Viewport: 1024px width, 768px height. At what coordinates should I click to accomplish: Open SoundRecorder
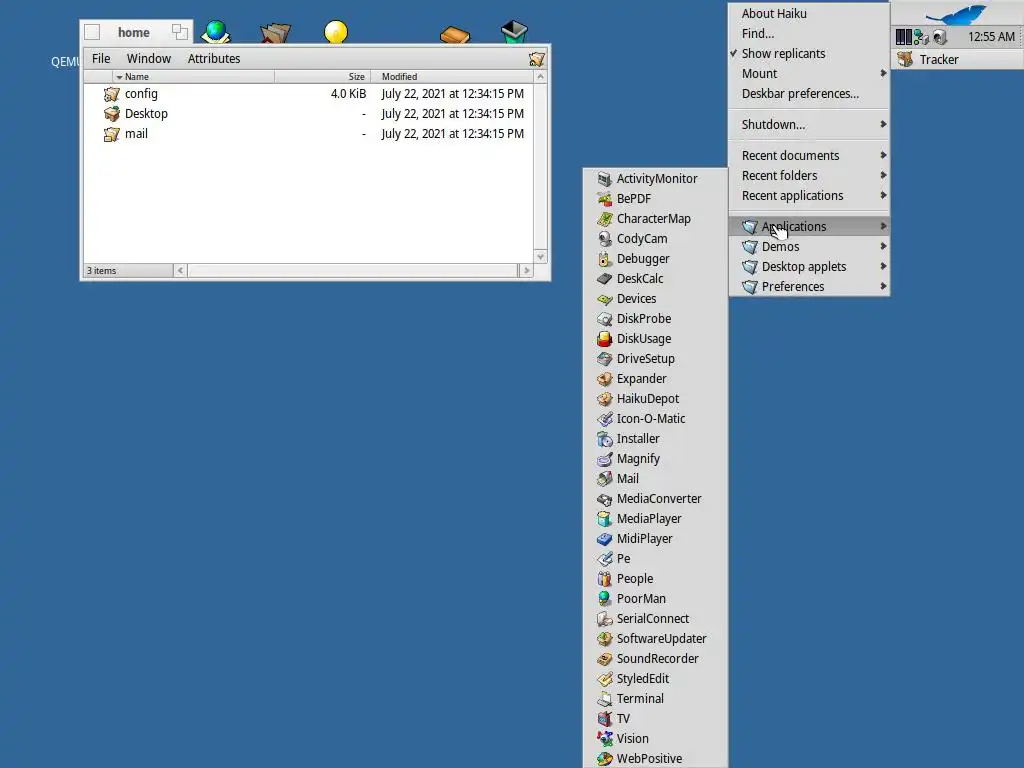[655, 659]
